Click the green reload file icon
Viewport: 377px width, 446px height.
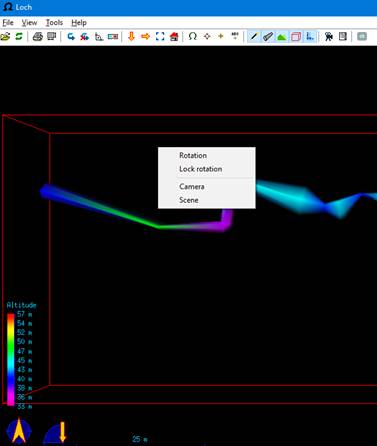tap(19, 36)
